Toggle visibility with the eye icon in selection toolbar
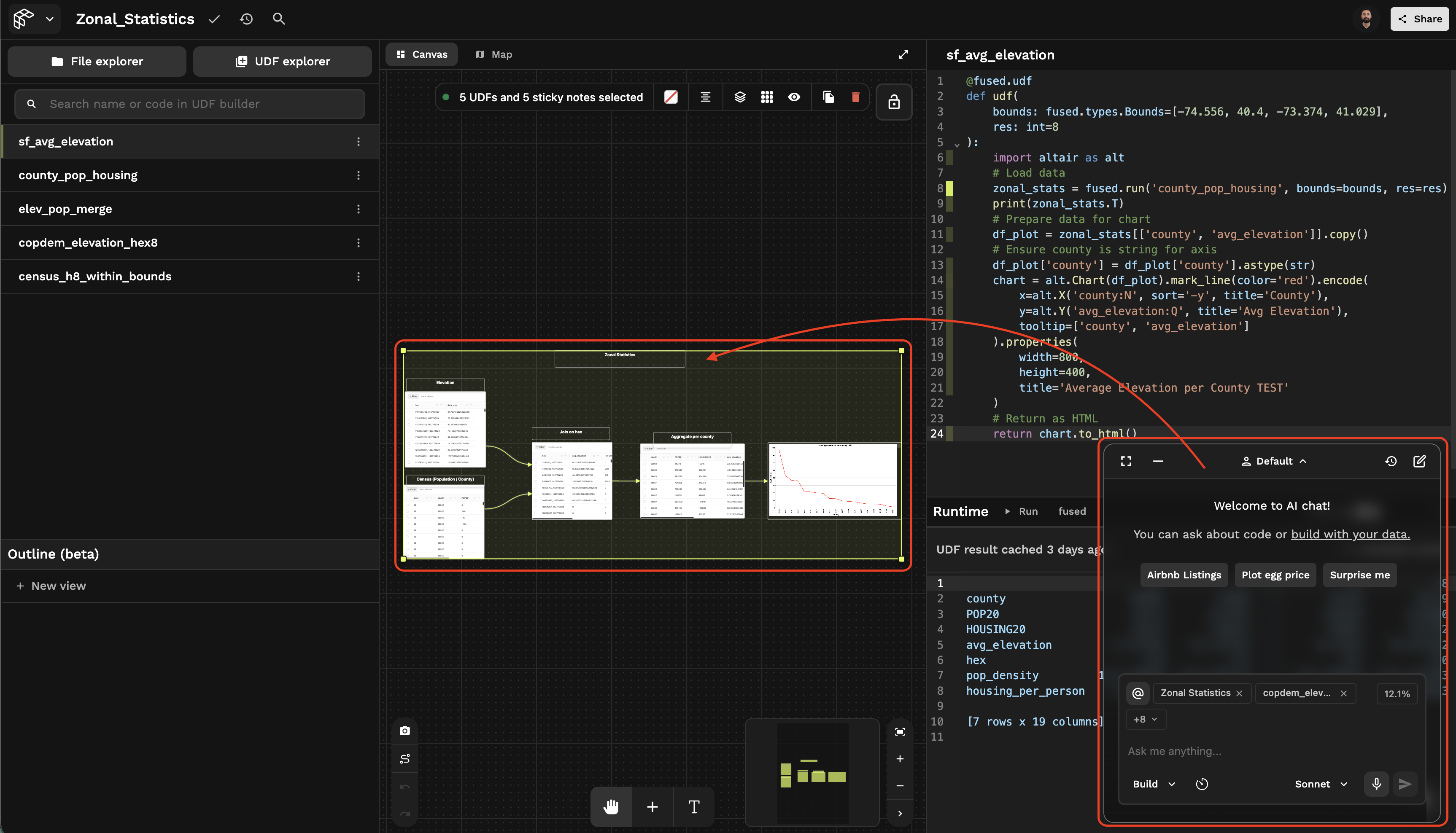Screen dimensions: 1456x833 point(794,97)
